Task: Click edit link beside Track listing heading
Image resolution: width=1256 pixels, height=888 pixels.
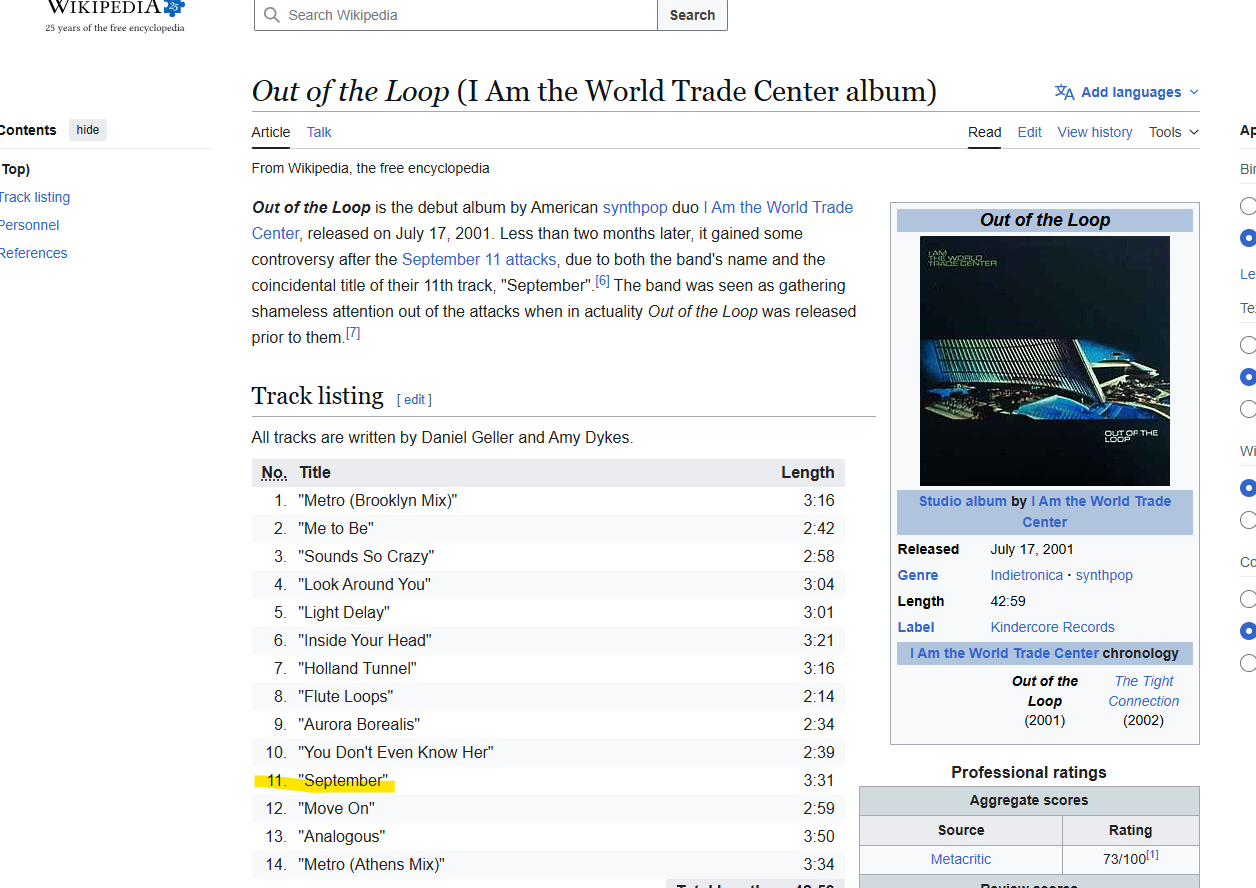Action: pos(414,399)
